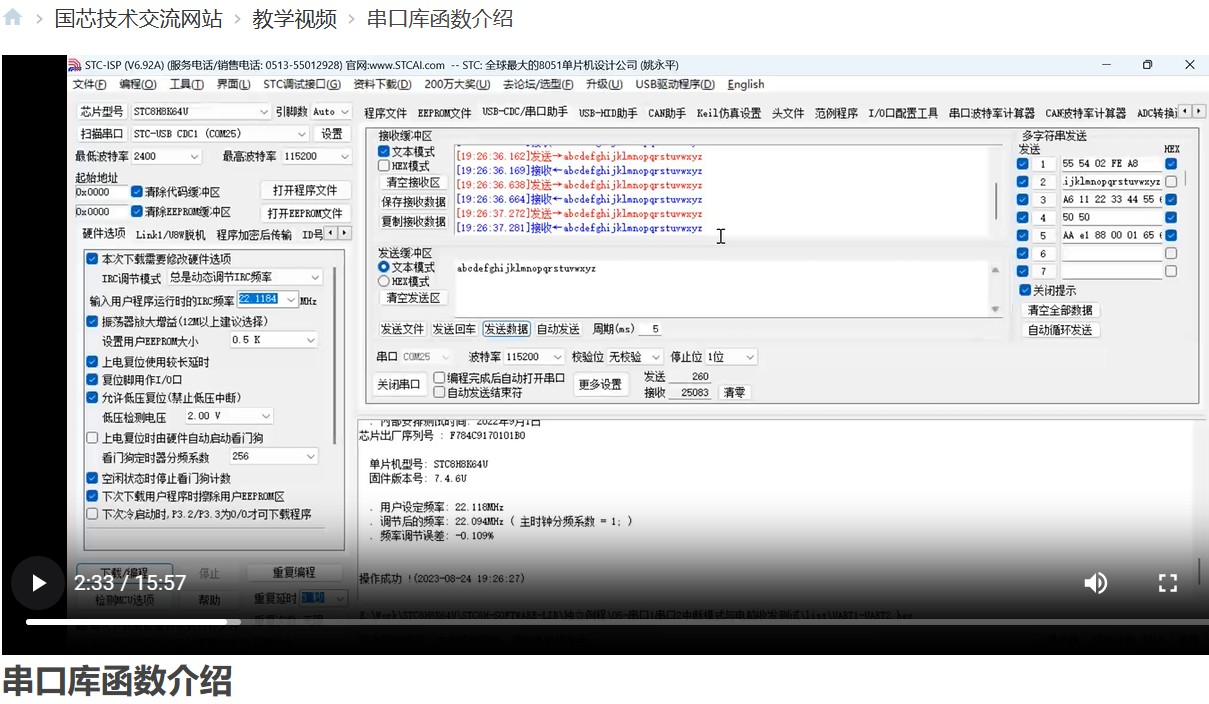Click the 关闭串口 button
Image resolution: width=1209 pixels, height=704 pixels.
399,385
